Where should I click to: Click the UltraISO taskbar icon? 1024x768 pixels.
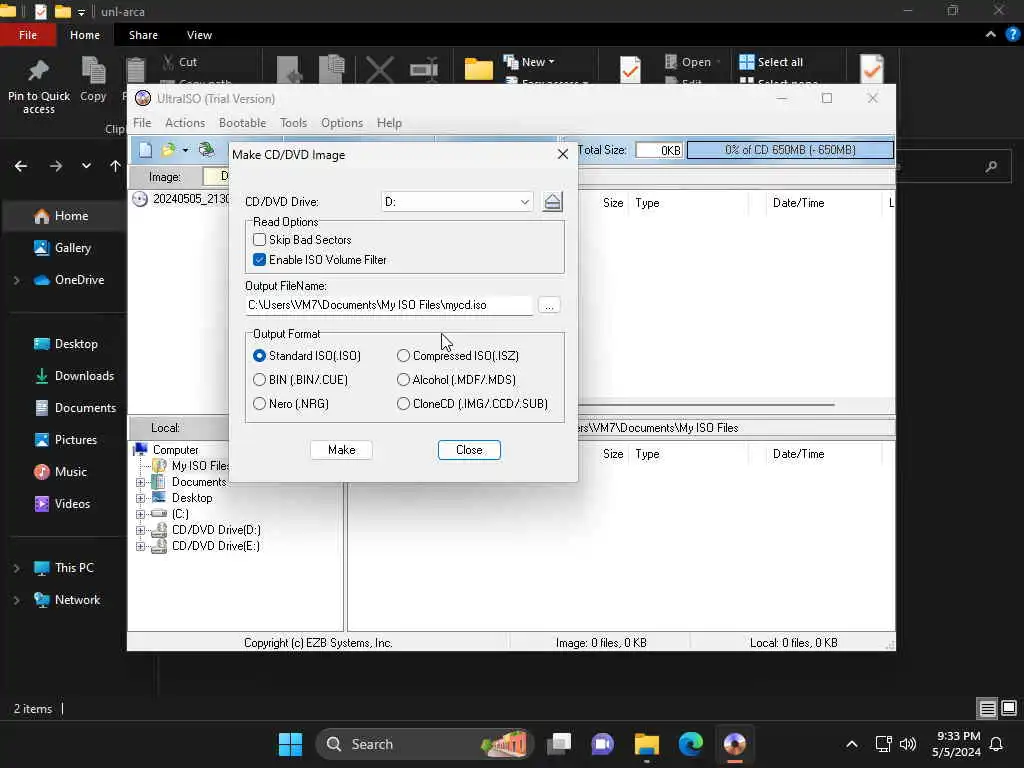coord(735,744)
